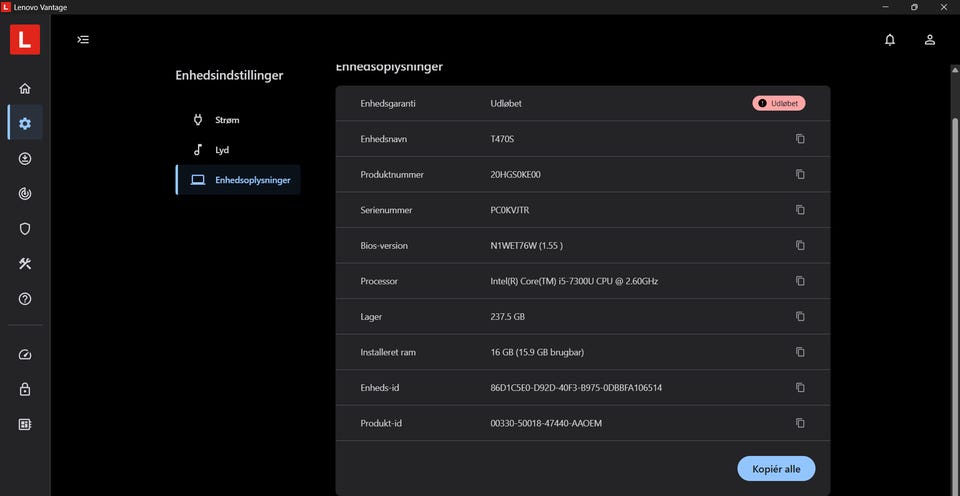960x496 pixels.
Task: Open the help question mark icon
Action: (x=25, y=299)
